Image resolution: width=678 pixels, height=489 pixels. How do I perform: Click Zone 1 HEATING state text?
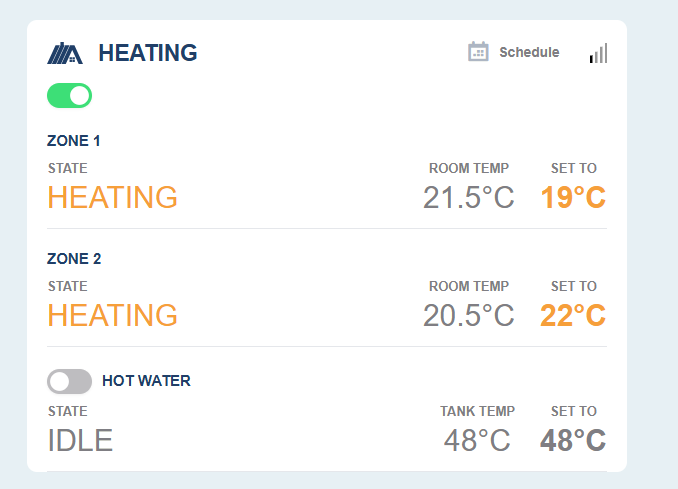click(x=113, y=197)
